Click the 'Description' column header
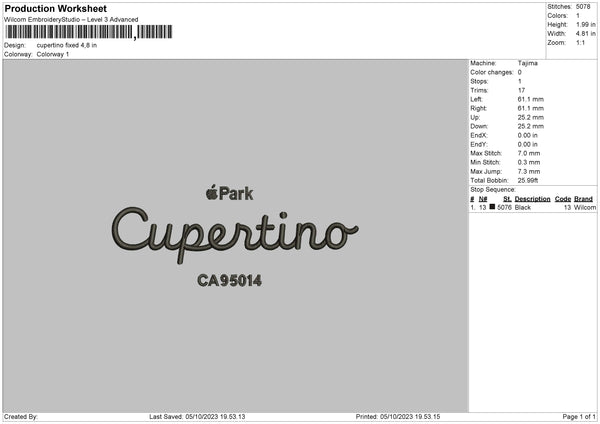The width and height of the screenshot is (600, 424). point(532,199)
